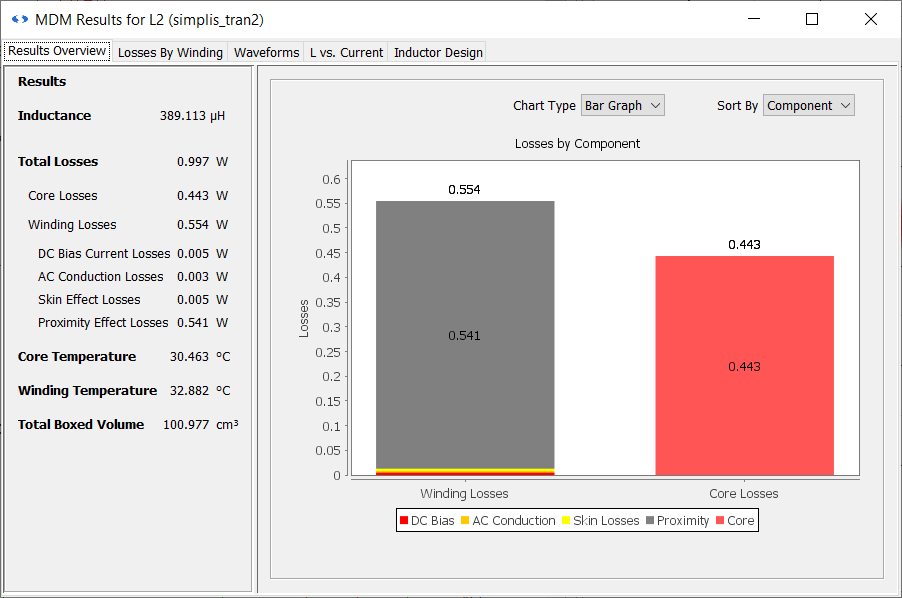Click the Proximity Effect Losses value row
Screen dimensions: 902x598
pos(132,323)
